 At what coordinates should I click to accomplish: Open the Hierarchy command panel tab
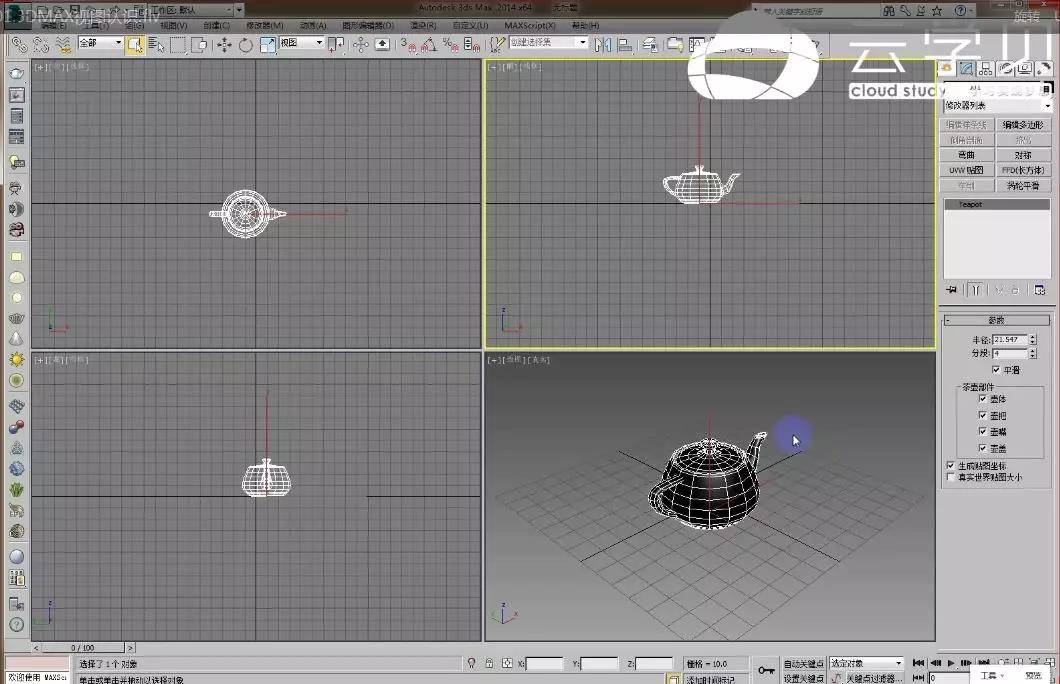pyautogui.click(x=986, y=68)
